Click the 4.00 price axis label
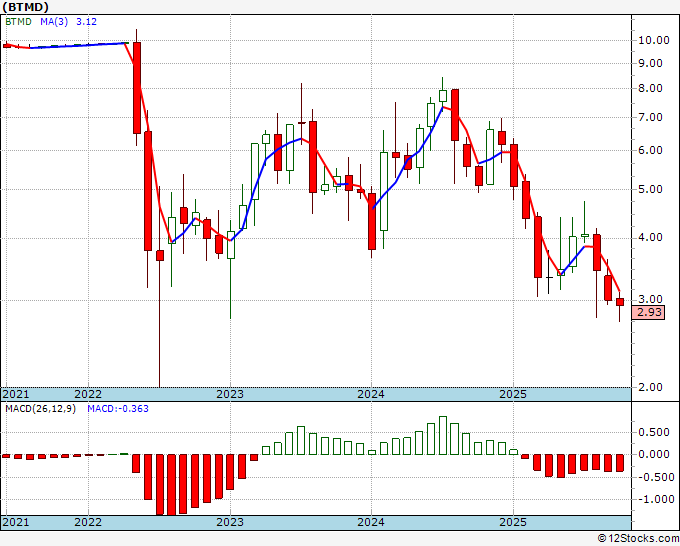The height and width of the screenshot is (546, 680). [x=650, y=238]
